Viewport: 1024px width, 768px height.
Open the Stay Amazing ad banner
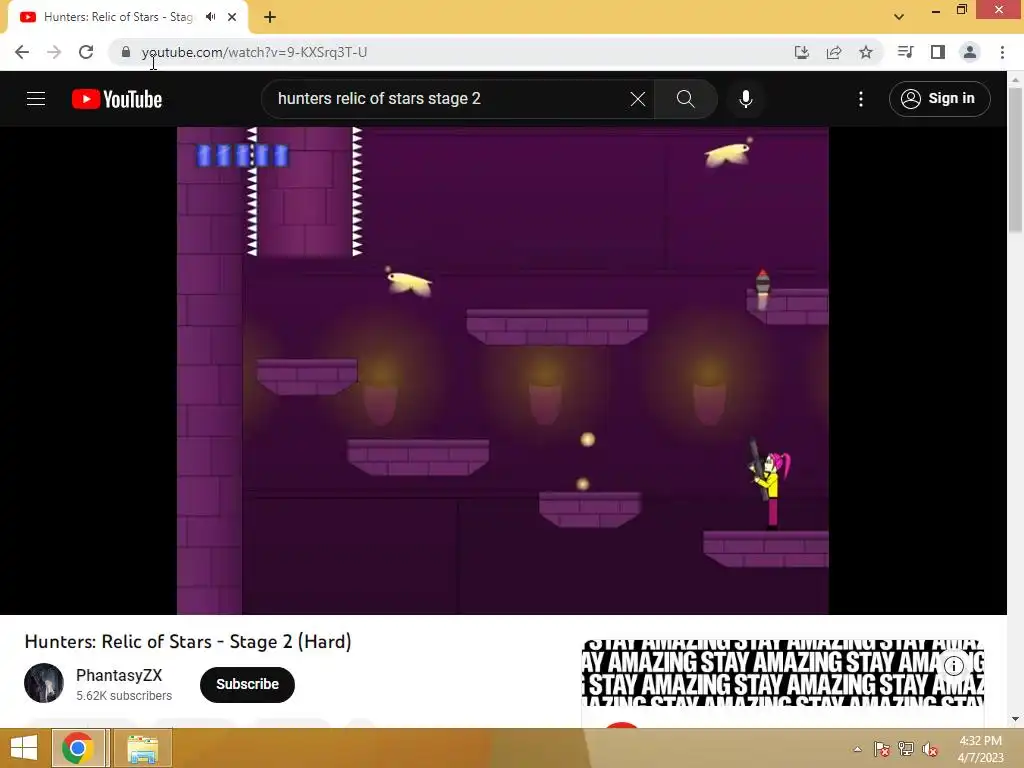tap(782, 672)
